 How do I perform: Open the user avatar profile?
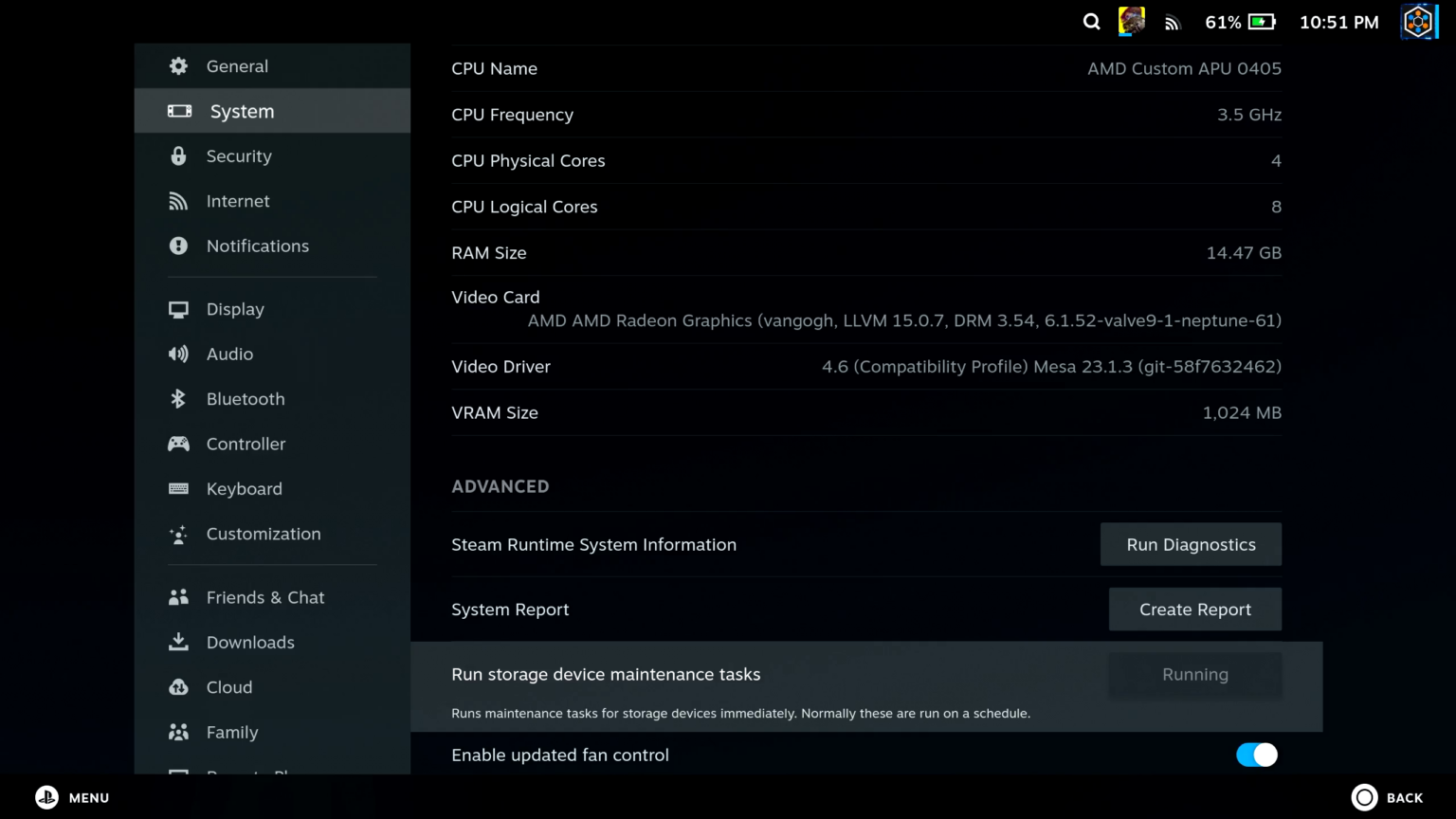(1132, 22)
